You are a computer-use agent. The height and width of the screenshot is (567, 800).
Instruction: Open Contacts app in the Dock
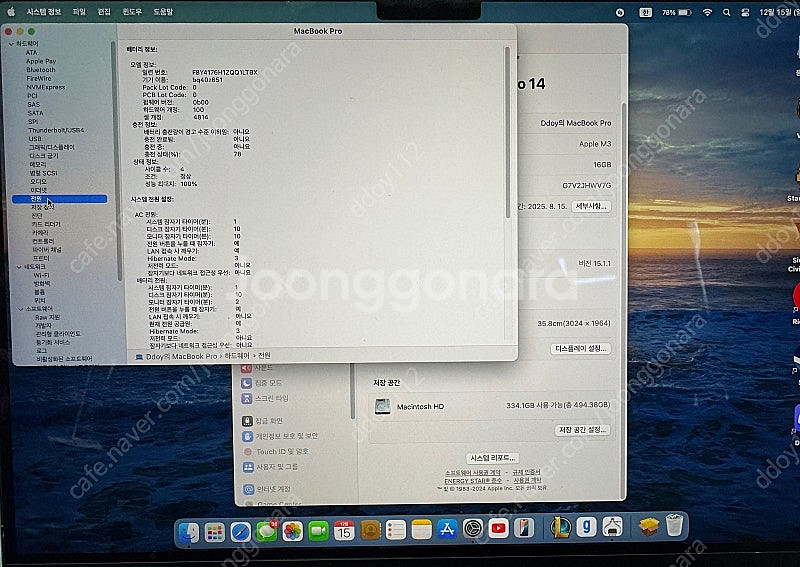click(x=370, y=531)
